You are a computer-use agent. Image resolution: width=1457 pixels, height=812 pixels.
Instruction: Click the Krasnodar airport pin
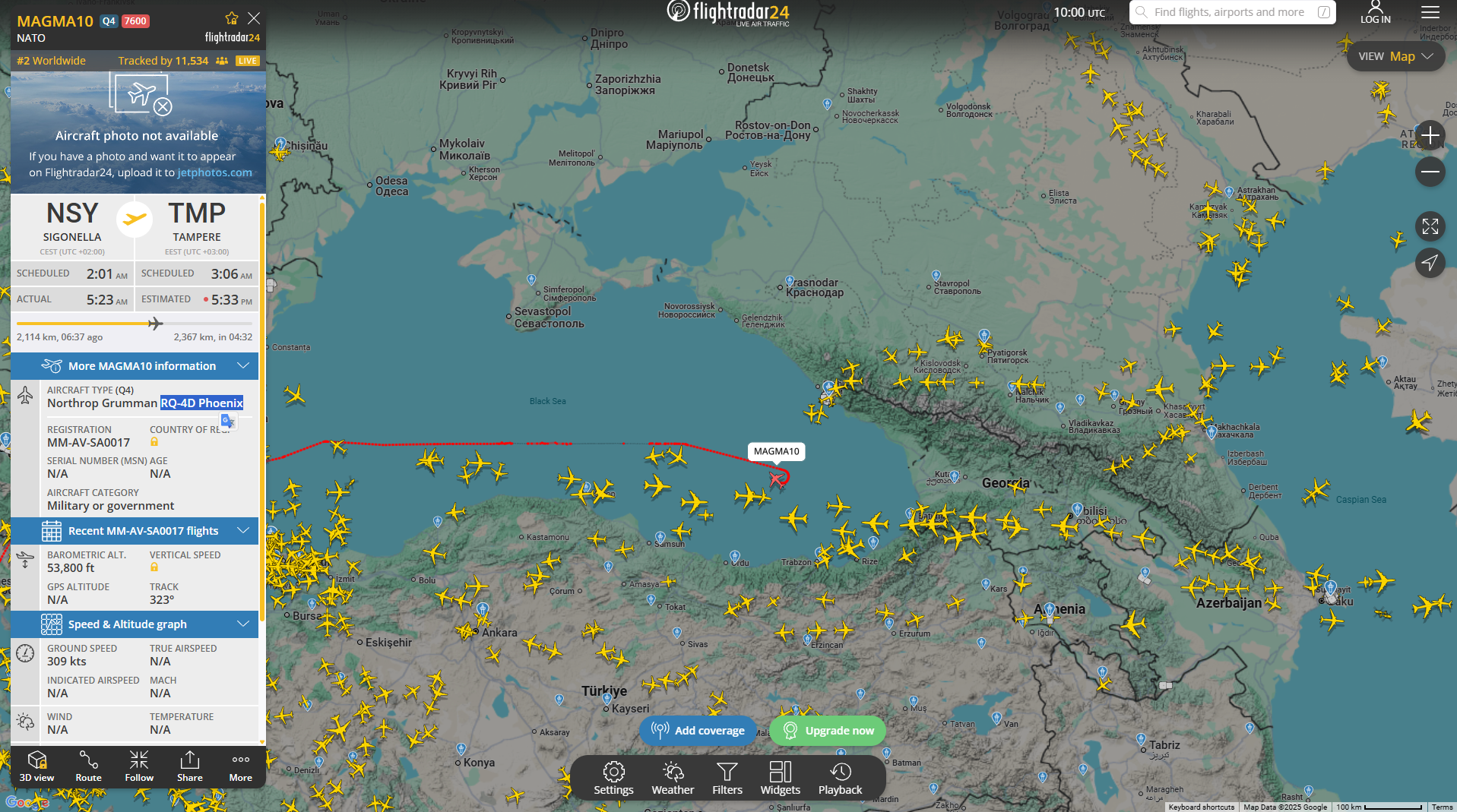pos(790,281)
